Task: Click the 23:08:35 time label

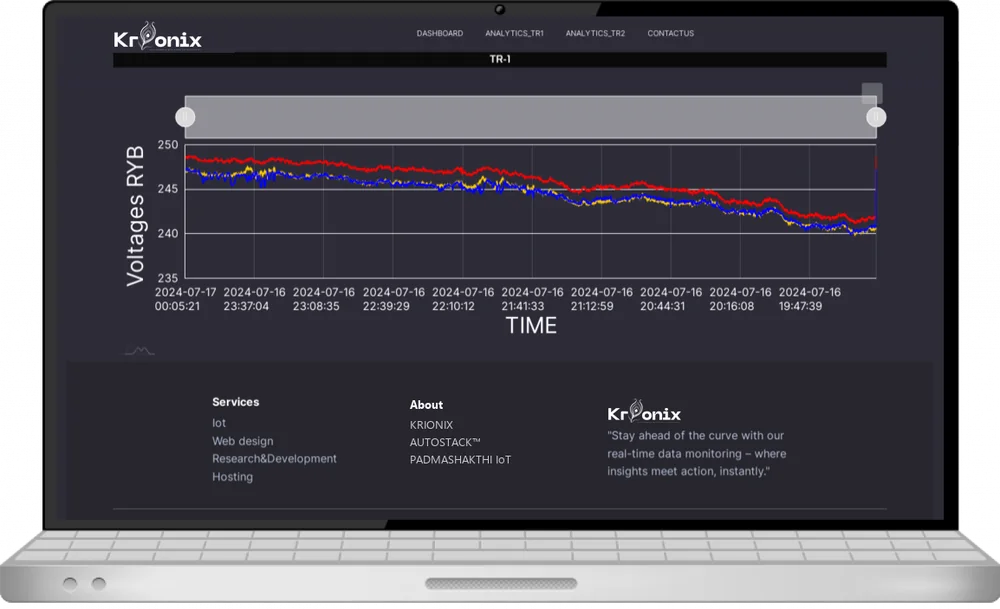Action: click(316, 306)
